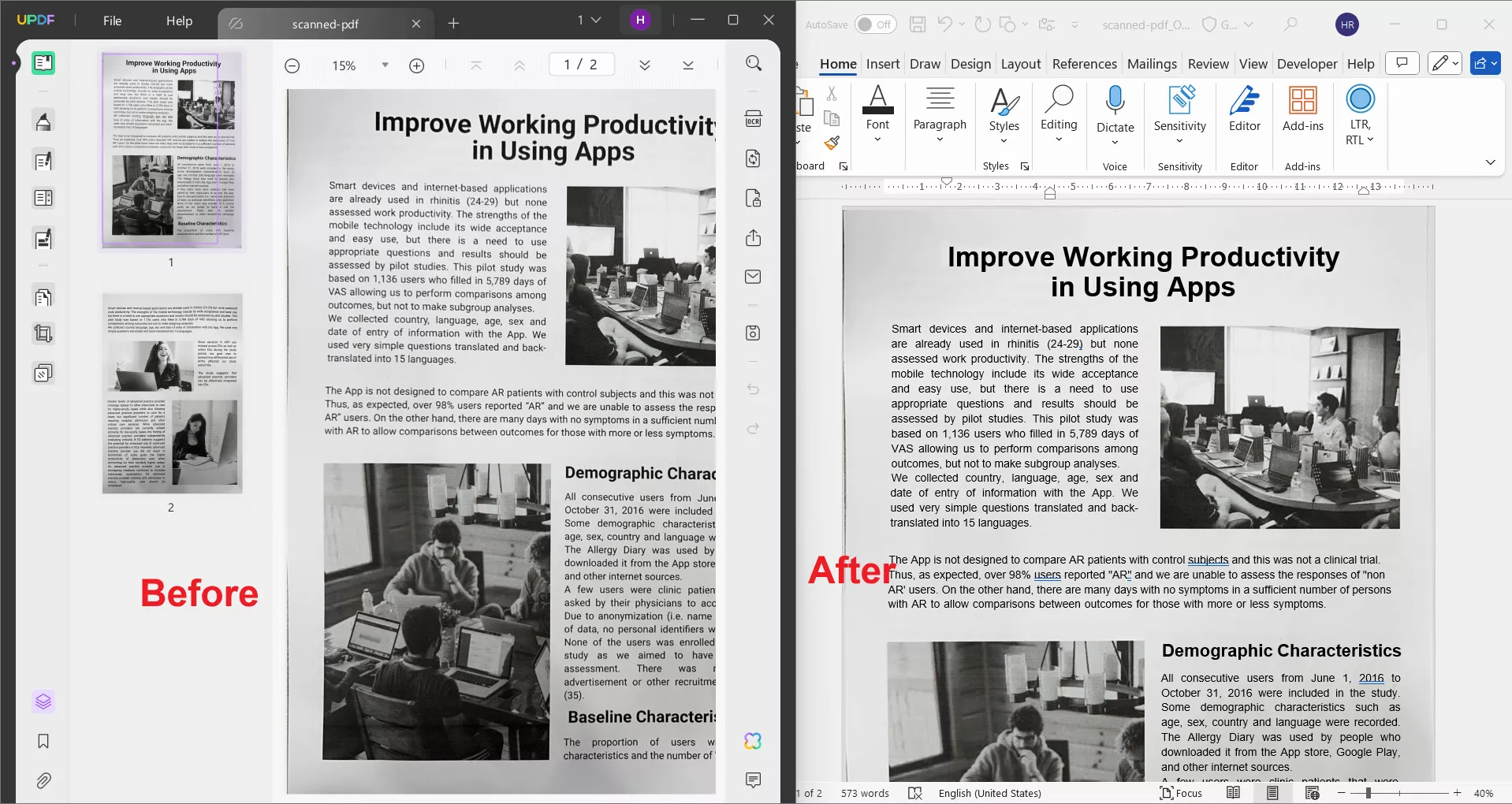Screen dimensions: 1512x804
Task: Switch to Print Layout view in Word
Action: tap(1273, 793)
